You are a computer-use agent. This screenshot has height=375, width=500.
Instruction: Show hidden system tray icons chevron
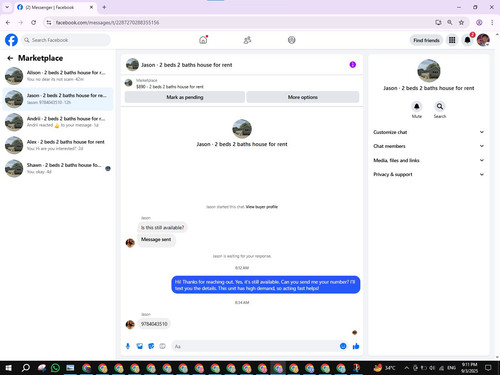[407, 368]
